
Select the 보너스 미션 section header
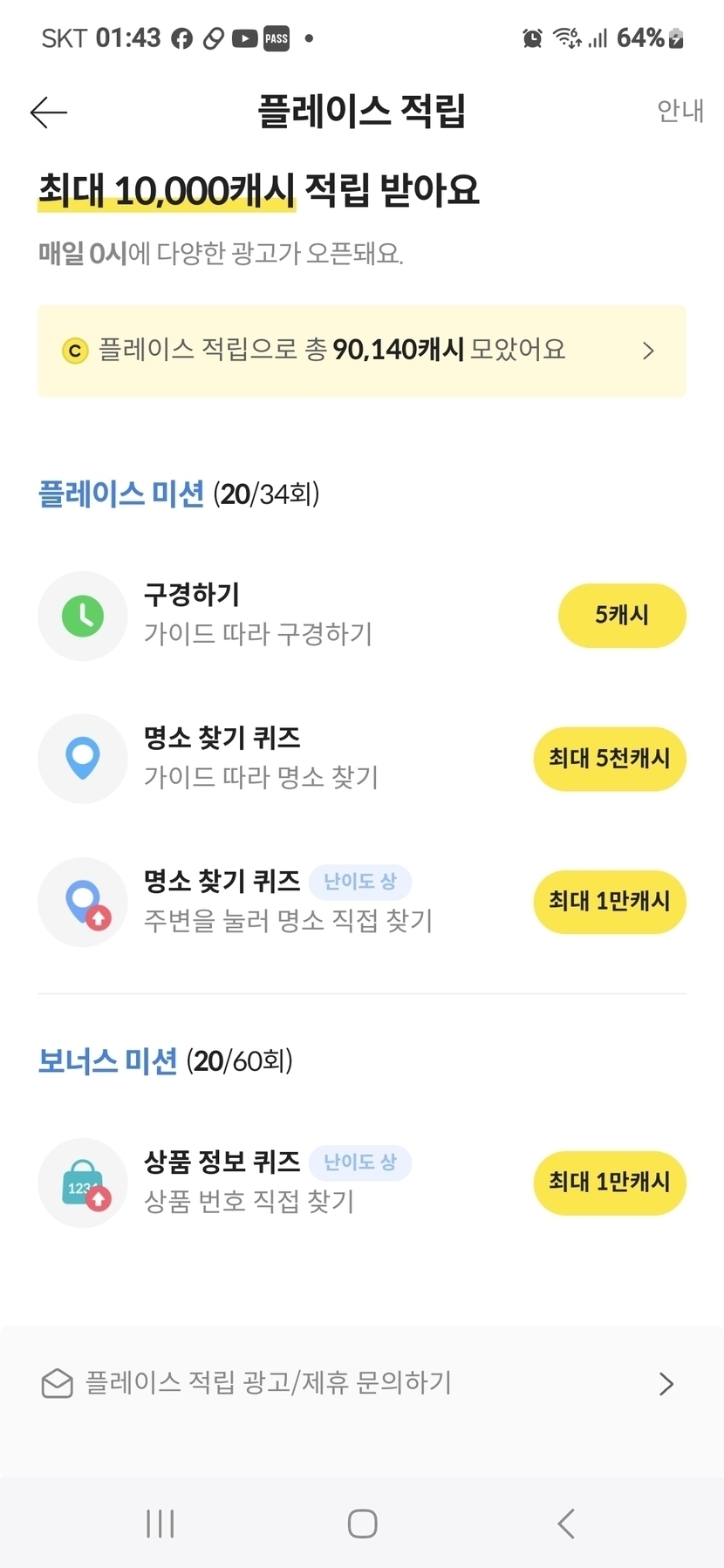click(107, 1061)
